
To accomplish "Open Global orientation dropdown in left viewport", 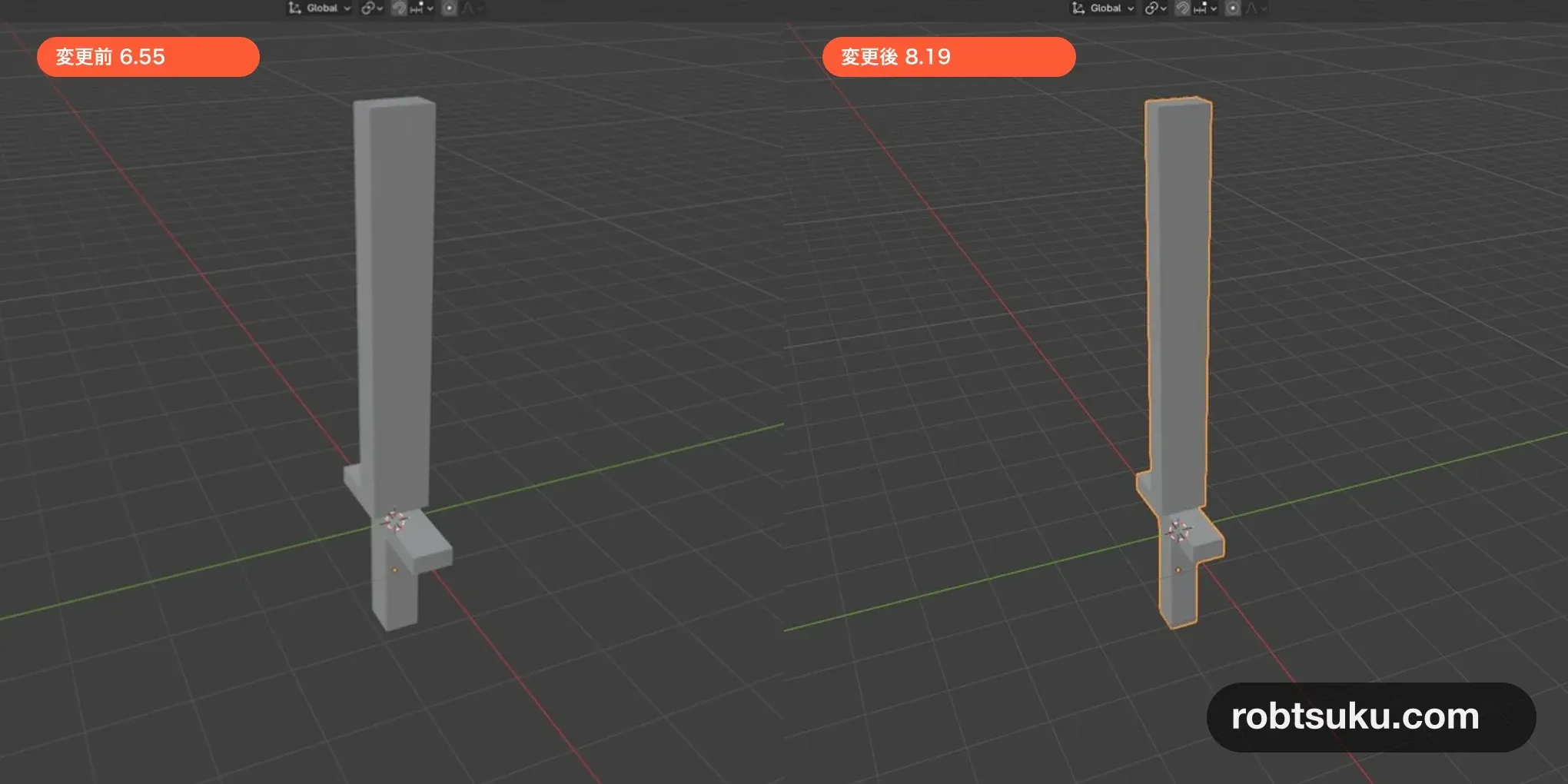I will pos(320,8).
